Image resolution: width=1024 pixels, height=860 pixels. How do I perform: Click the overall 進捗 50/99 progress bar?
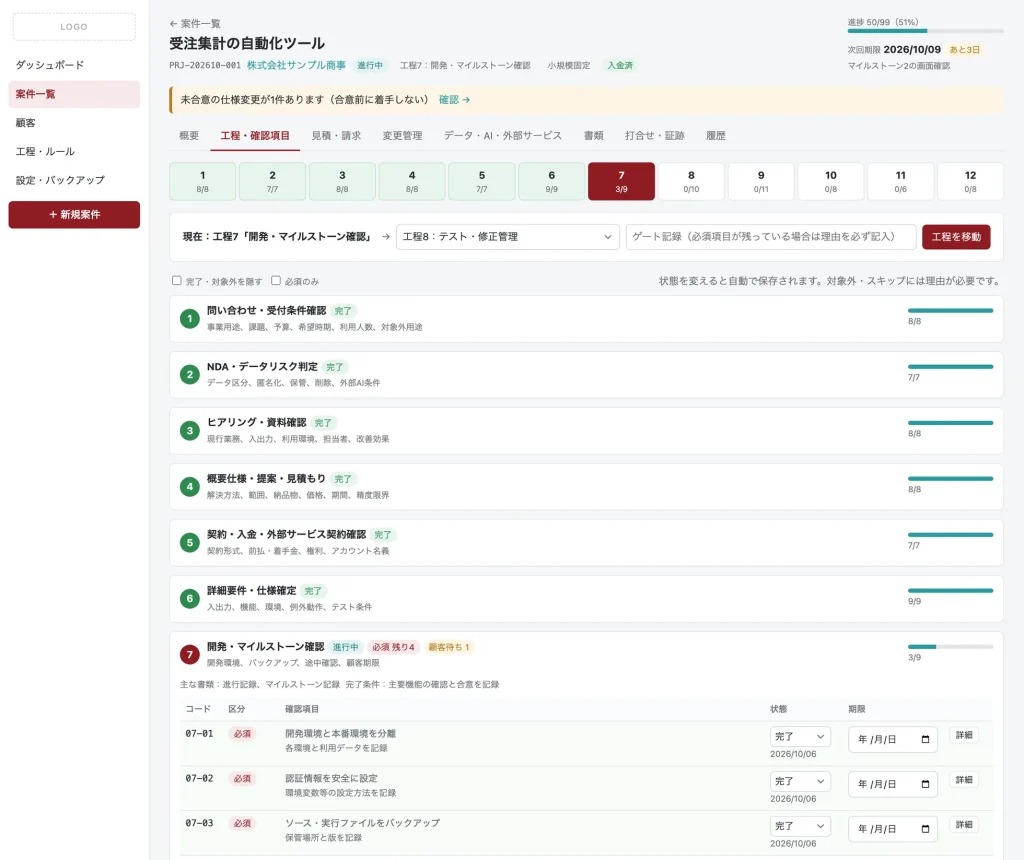pos(925,31)
